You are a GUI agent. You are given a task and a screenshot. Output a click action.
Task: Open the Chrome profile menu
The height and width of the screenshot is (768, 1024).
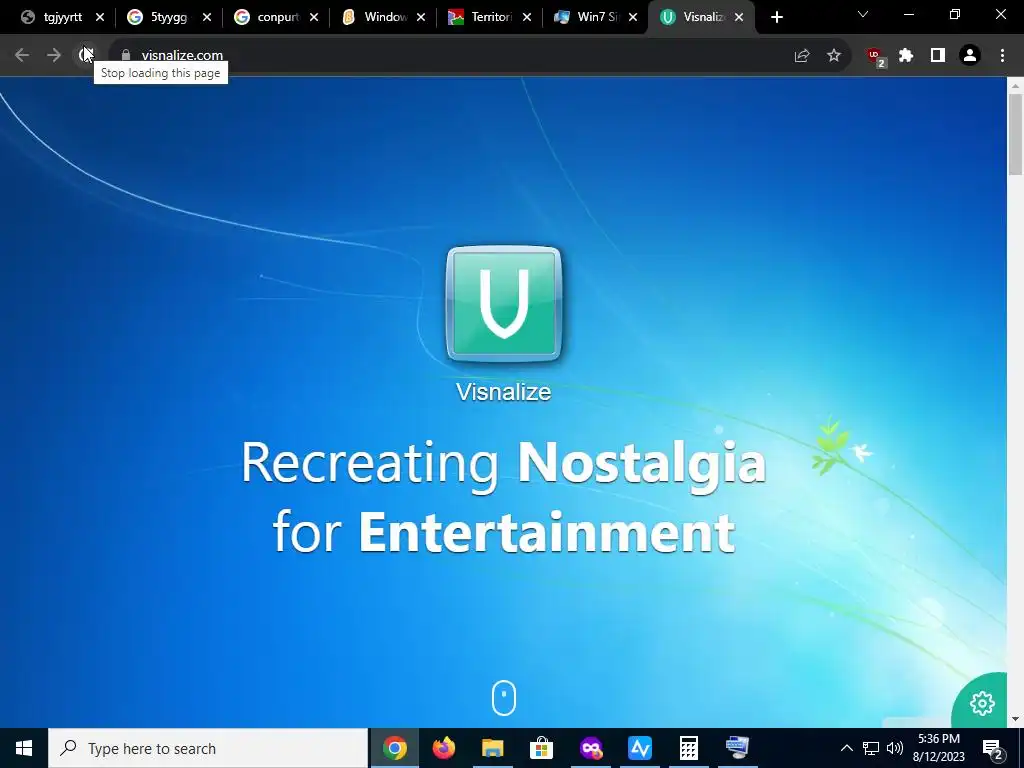pos(970,56)
